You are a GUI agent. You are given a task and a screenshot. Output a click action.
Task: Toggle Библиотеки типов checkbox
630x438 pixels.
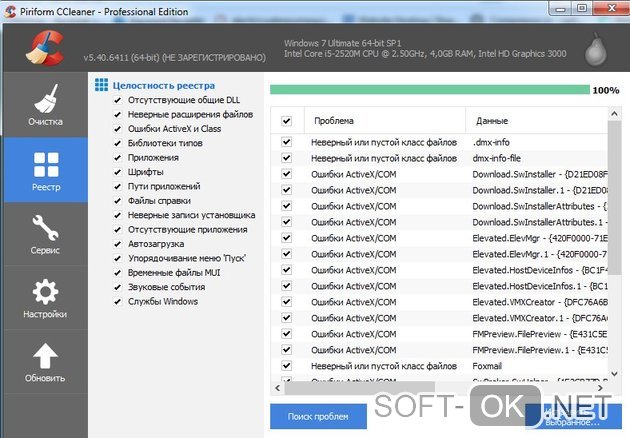click(117, 143)
